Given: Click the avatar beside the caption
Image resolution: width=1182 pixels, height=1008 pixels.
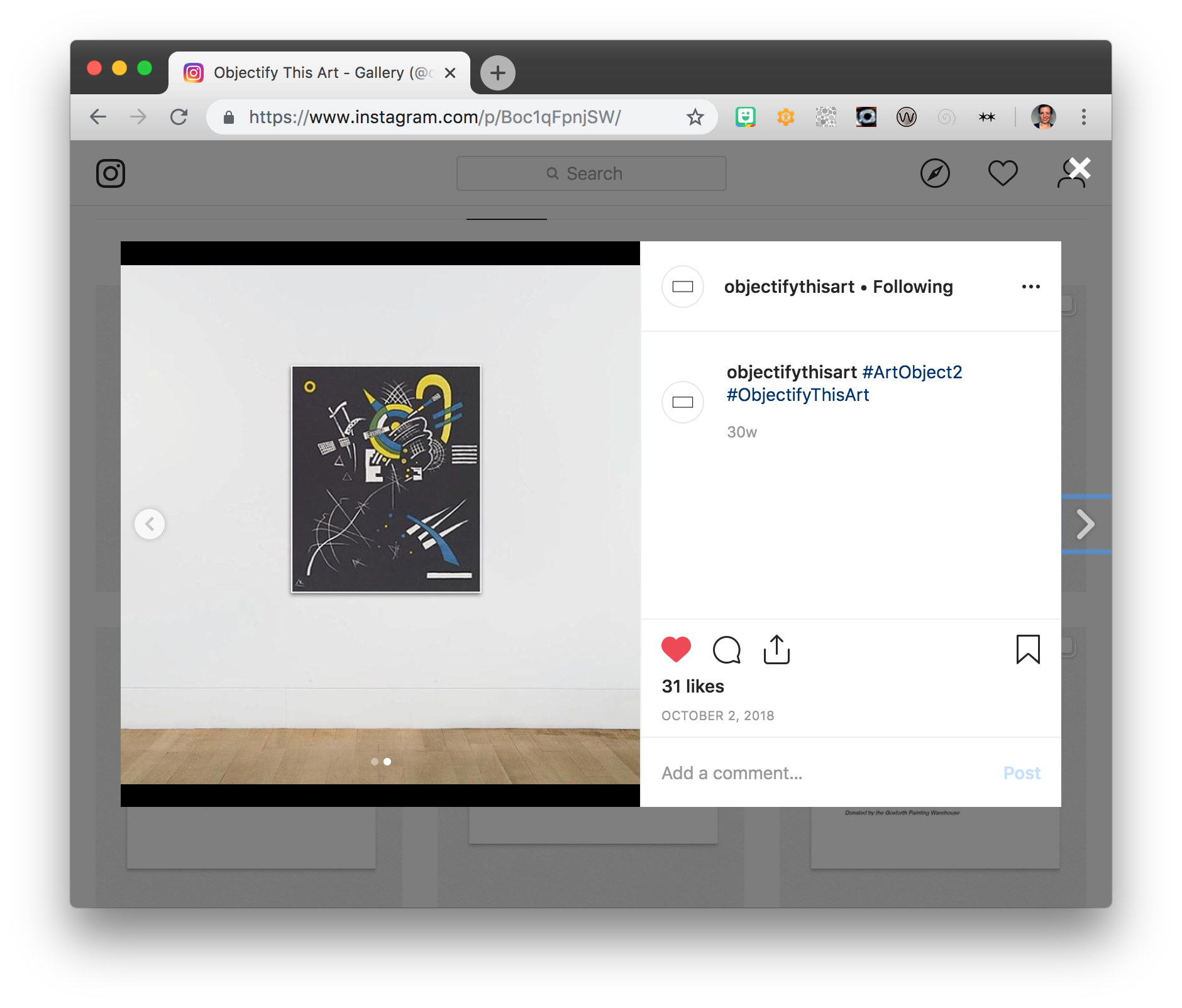Looking at the screenshot, I should (683, 402).
